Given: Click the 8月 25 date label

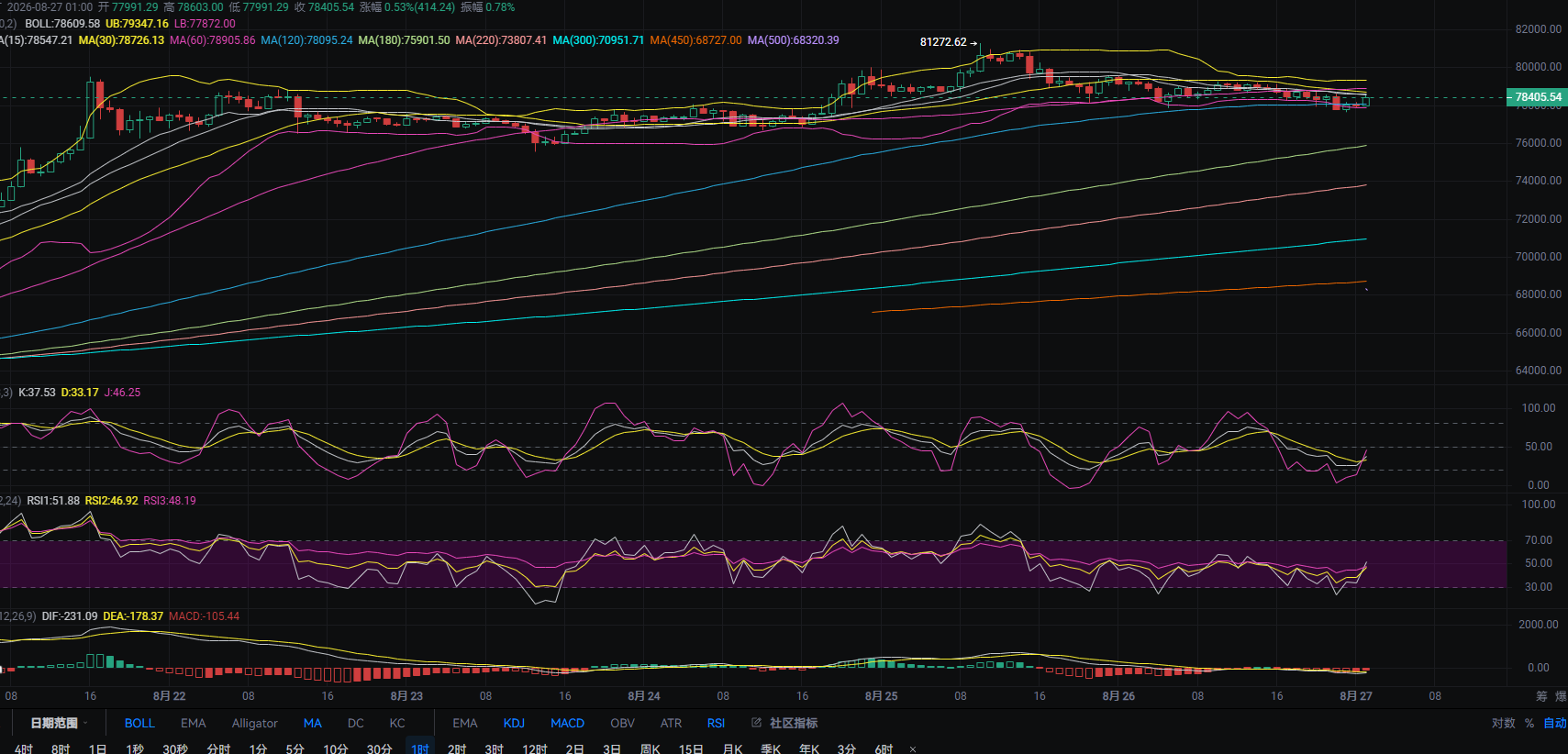Looking at the screenshot, I should [x=881, y=696].
